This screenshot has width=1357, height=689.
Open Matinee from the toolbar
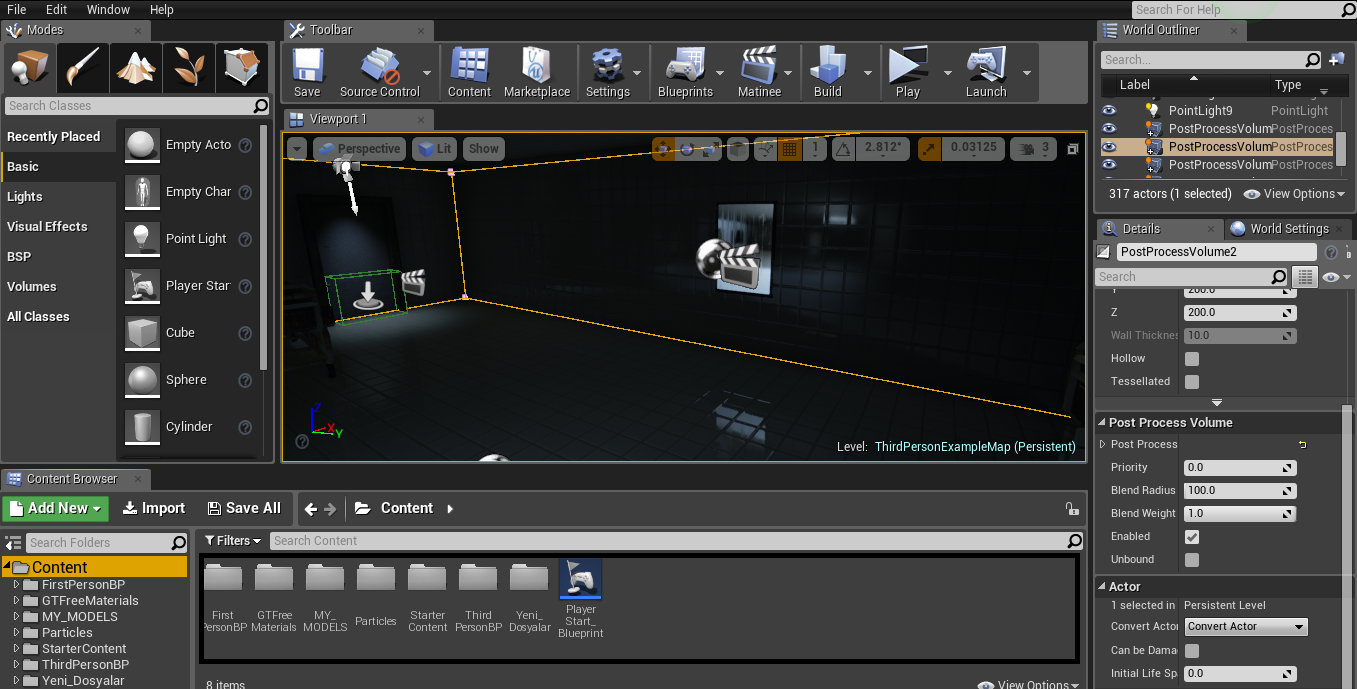tap(759, 72)
